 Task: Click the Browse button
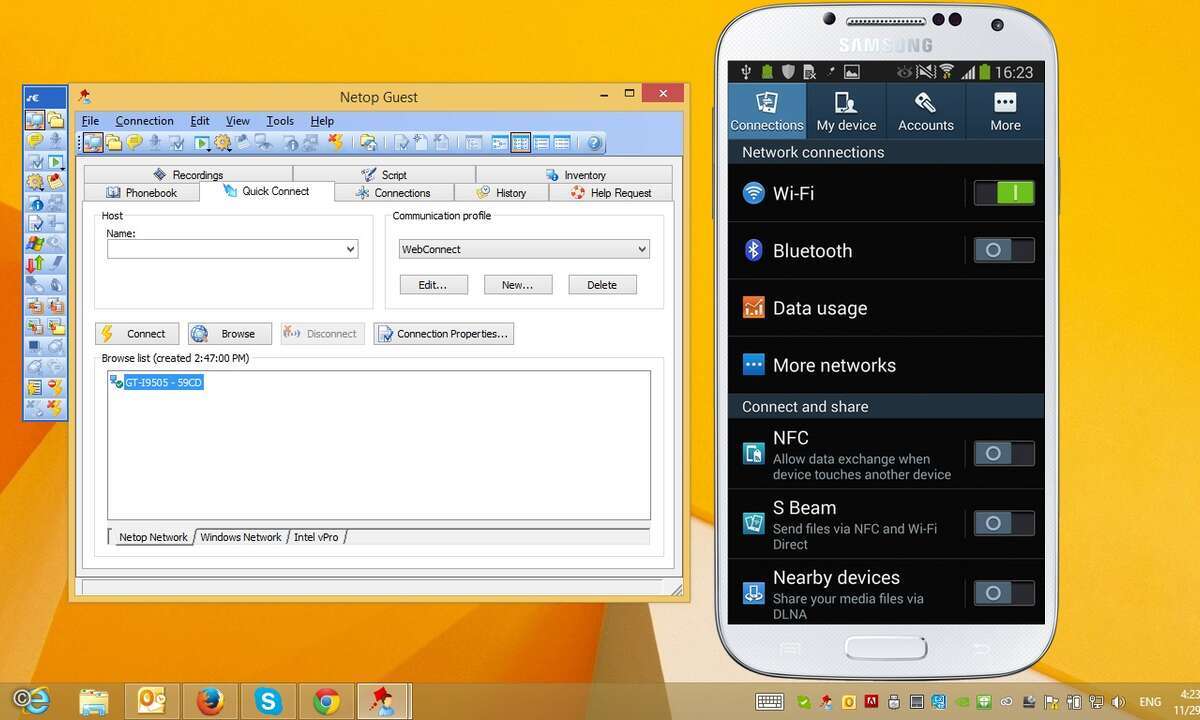[230, 334]
